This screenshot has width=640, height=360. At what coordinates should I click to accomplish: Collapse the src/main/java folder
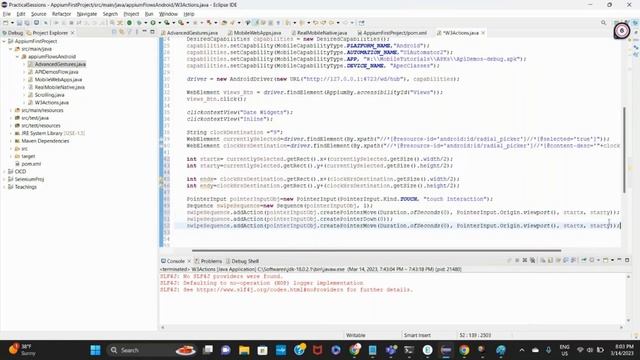(x=11, y=49)
